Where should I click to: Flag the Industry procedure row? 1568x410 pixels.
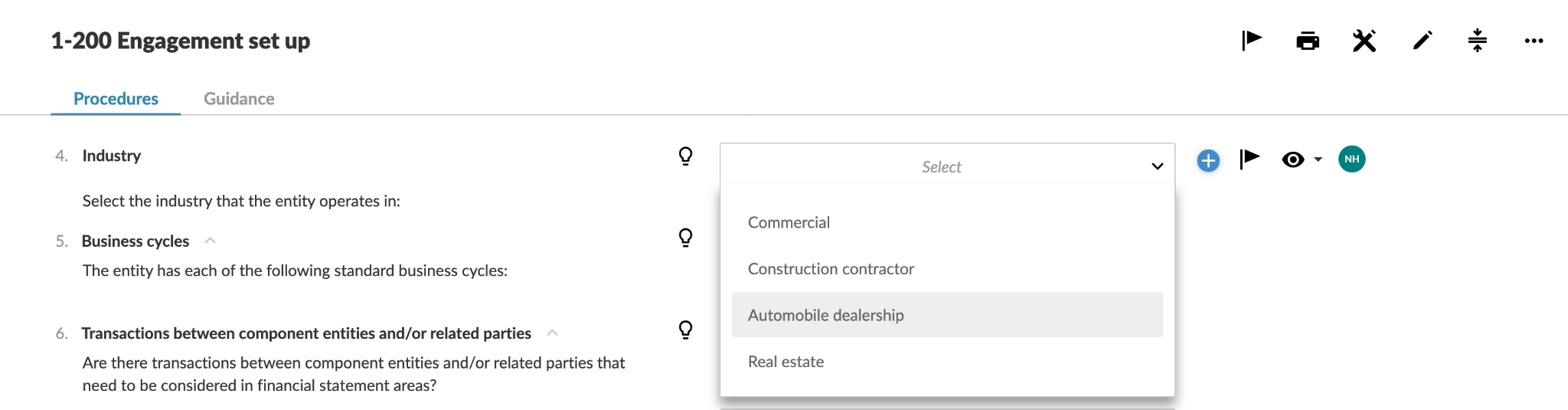(x=1249, y=159)
